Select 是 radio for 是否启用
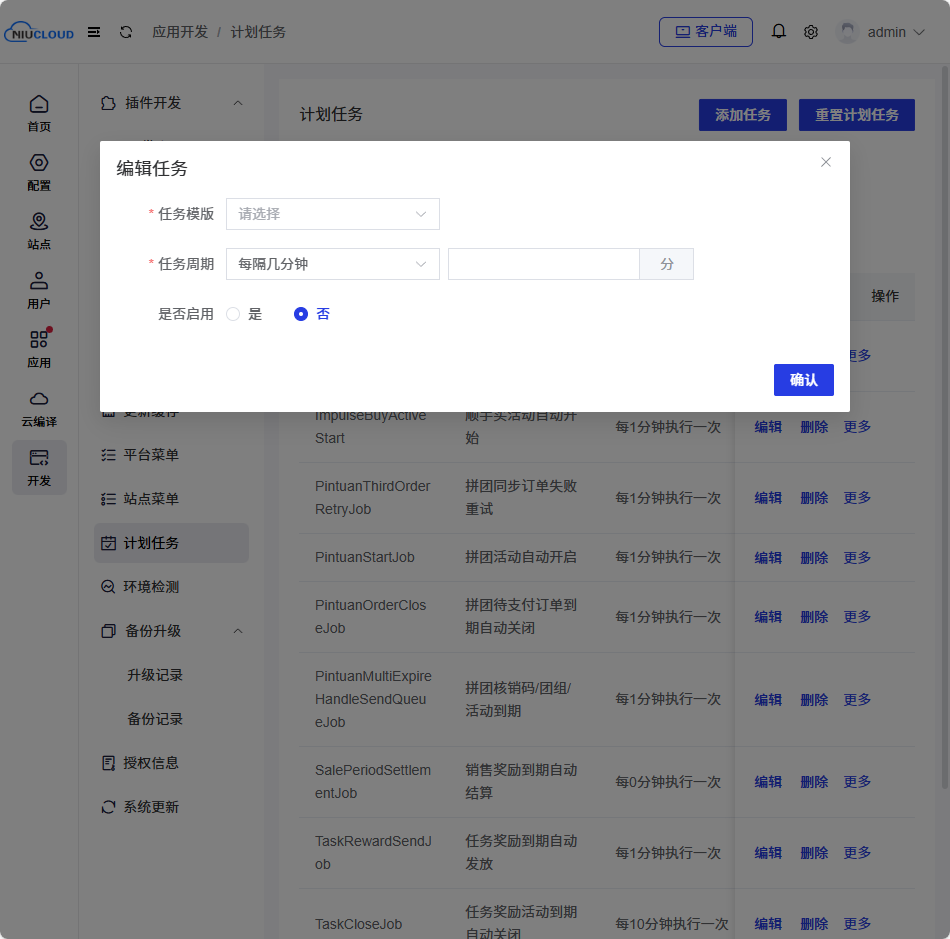This screenshot has width=950, height=939. point(233,314)
